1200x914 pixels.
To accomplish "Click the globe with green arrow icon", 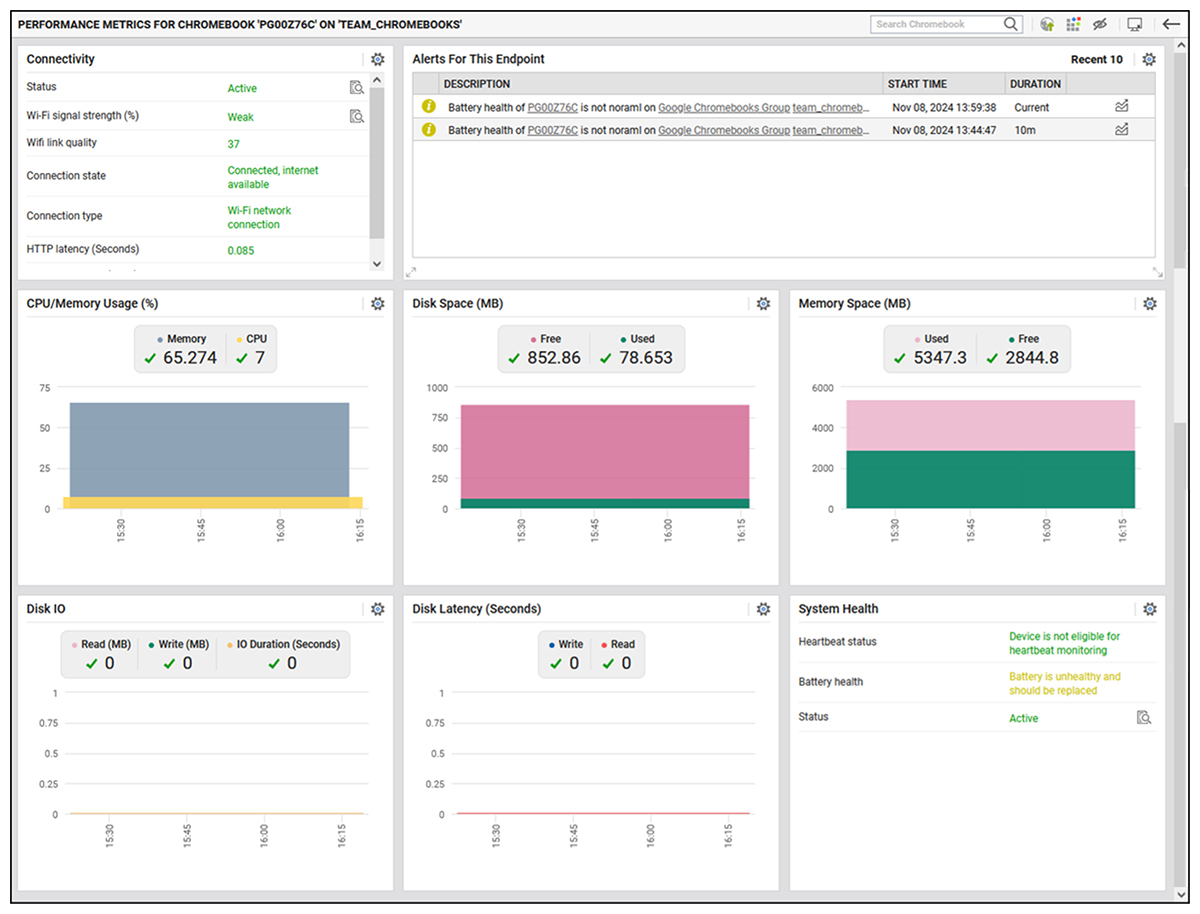I will (x=1047, y=24).
